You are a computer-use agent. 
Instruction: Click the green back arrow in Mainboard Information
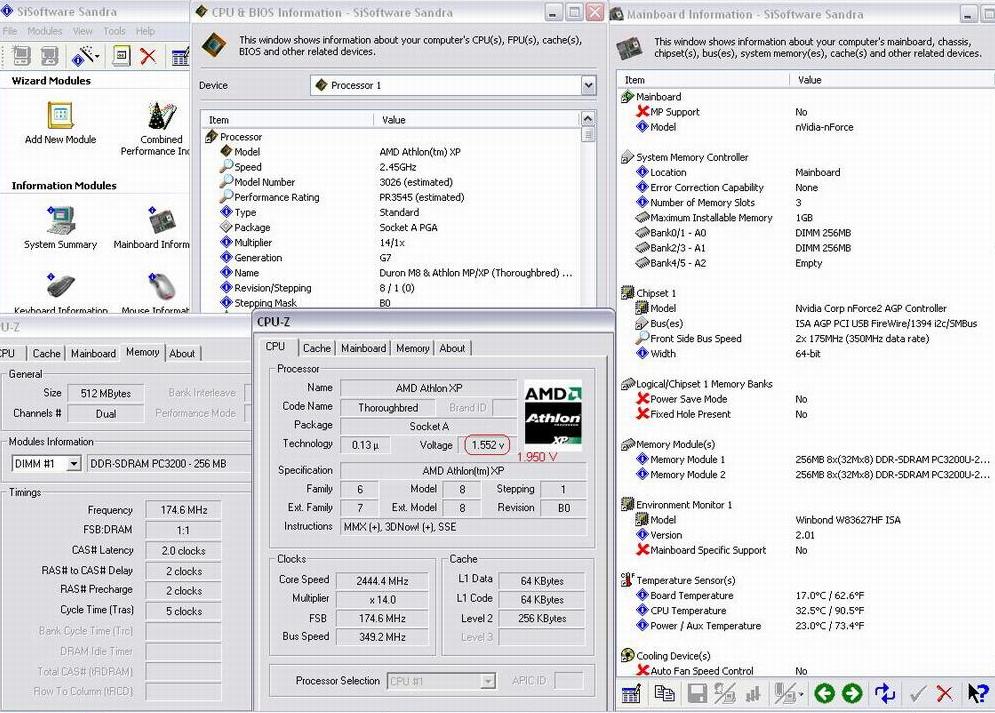pyautogui.click(x=824, y=693)
